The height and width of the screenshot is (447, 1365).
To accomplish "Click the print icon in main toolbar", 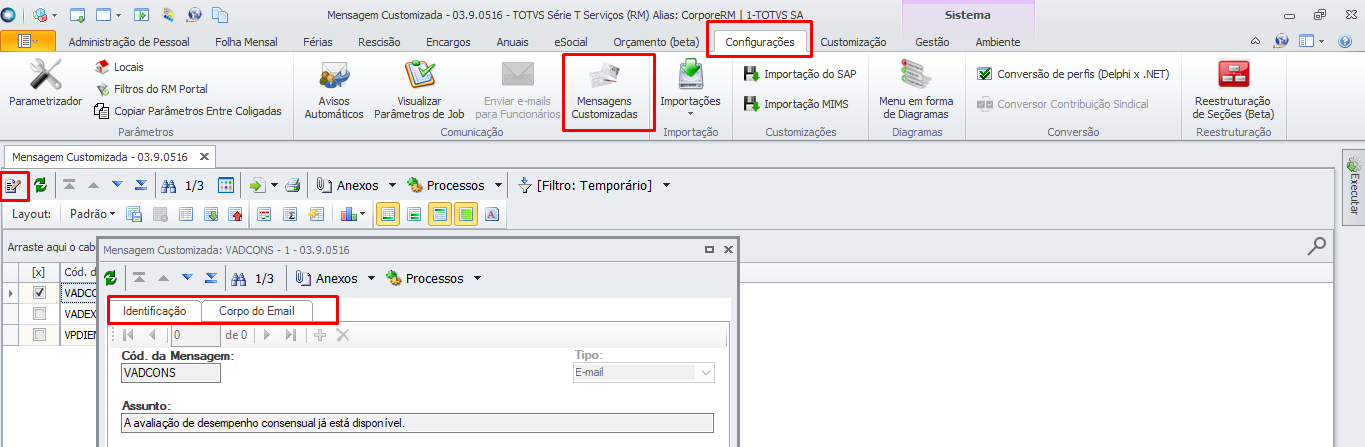I will tap(293, 185).
